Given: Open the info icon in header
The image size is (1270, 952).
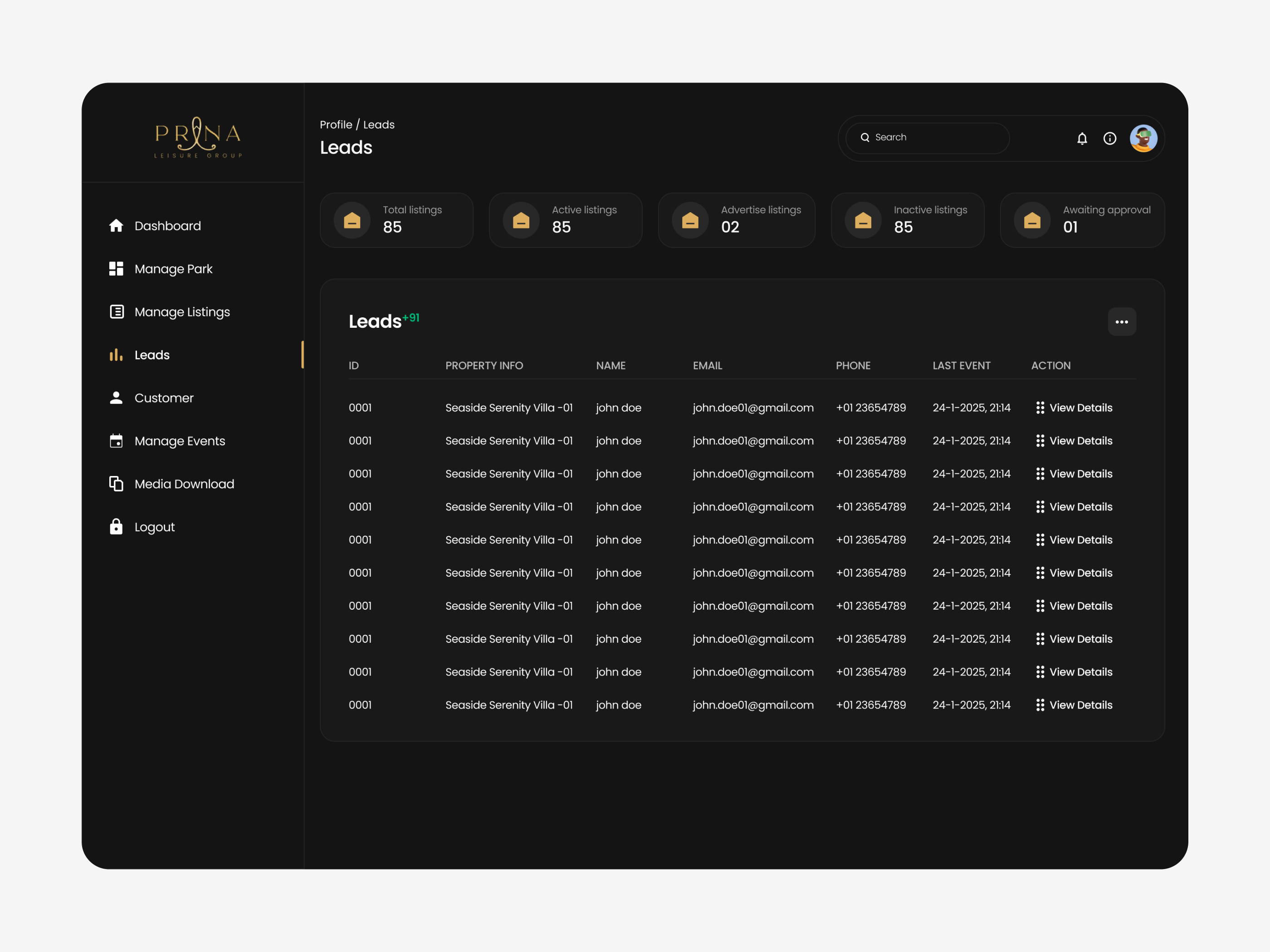Looking at the screenshot, I should tap(1110, 138).
